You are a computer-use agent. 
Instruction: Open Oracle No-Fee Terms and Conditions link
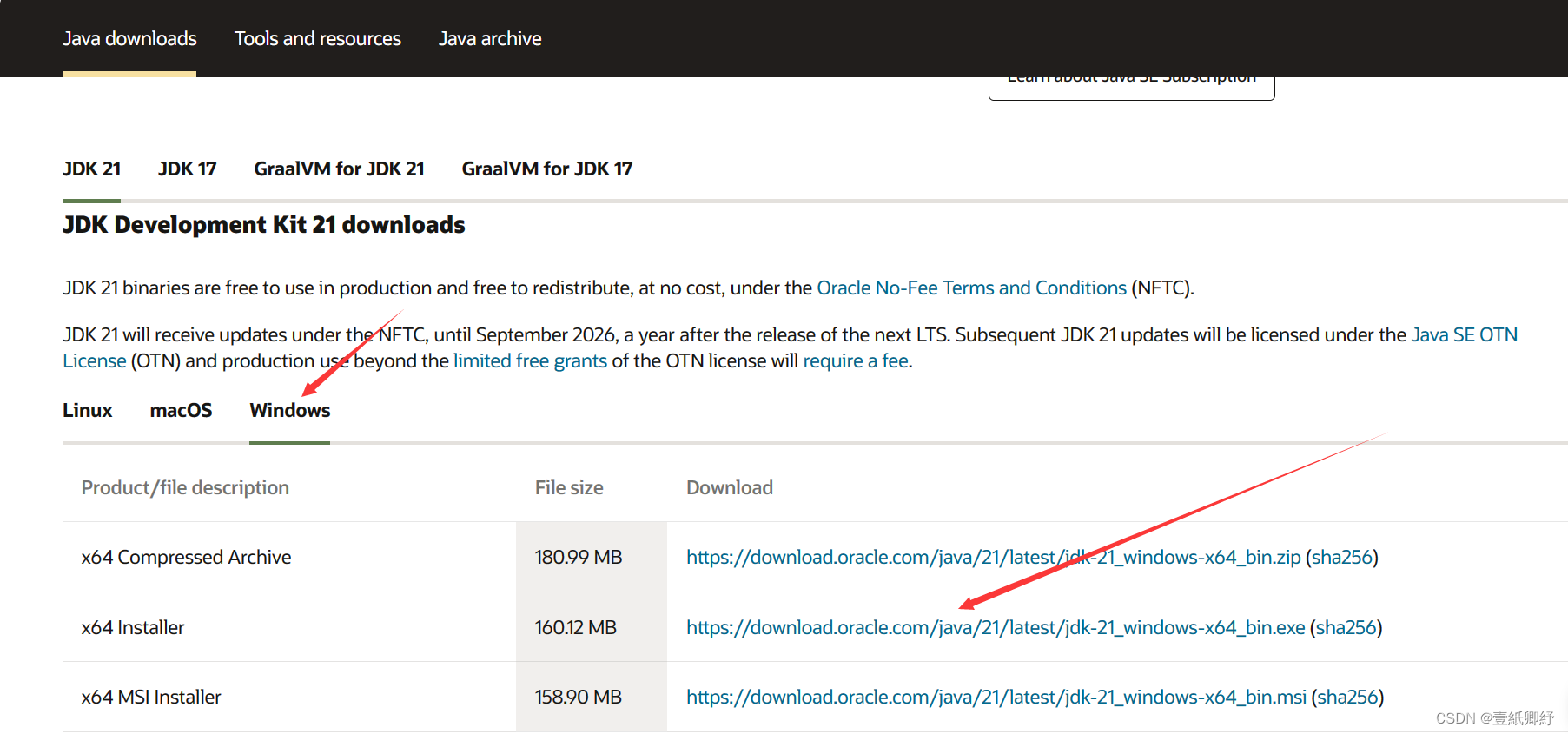point(971,288)
